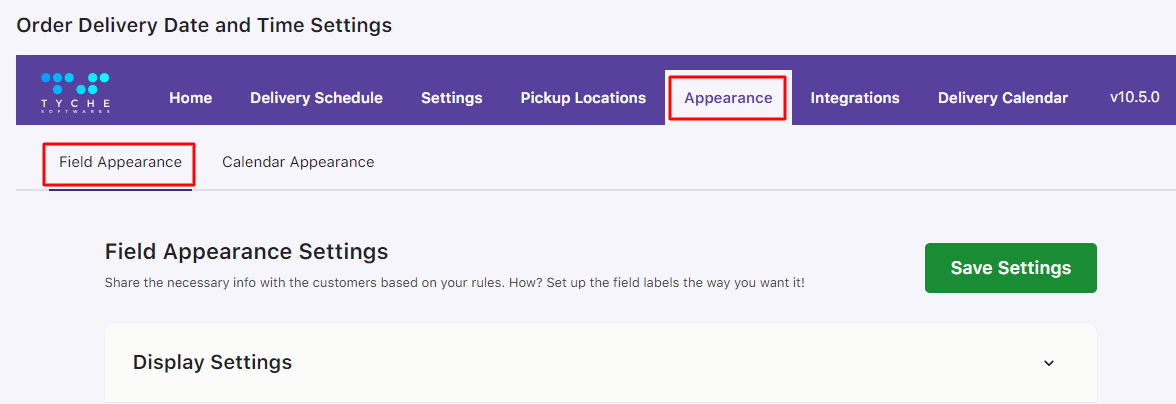Click the Tyche Softwares dotted logo
The width and height of the screenshot is (1176, 404).
coord(75,81)
